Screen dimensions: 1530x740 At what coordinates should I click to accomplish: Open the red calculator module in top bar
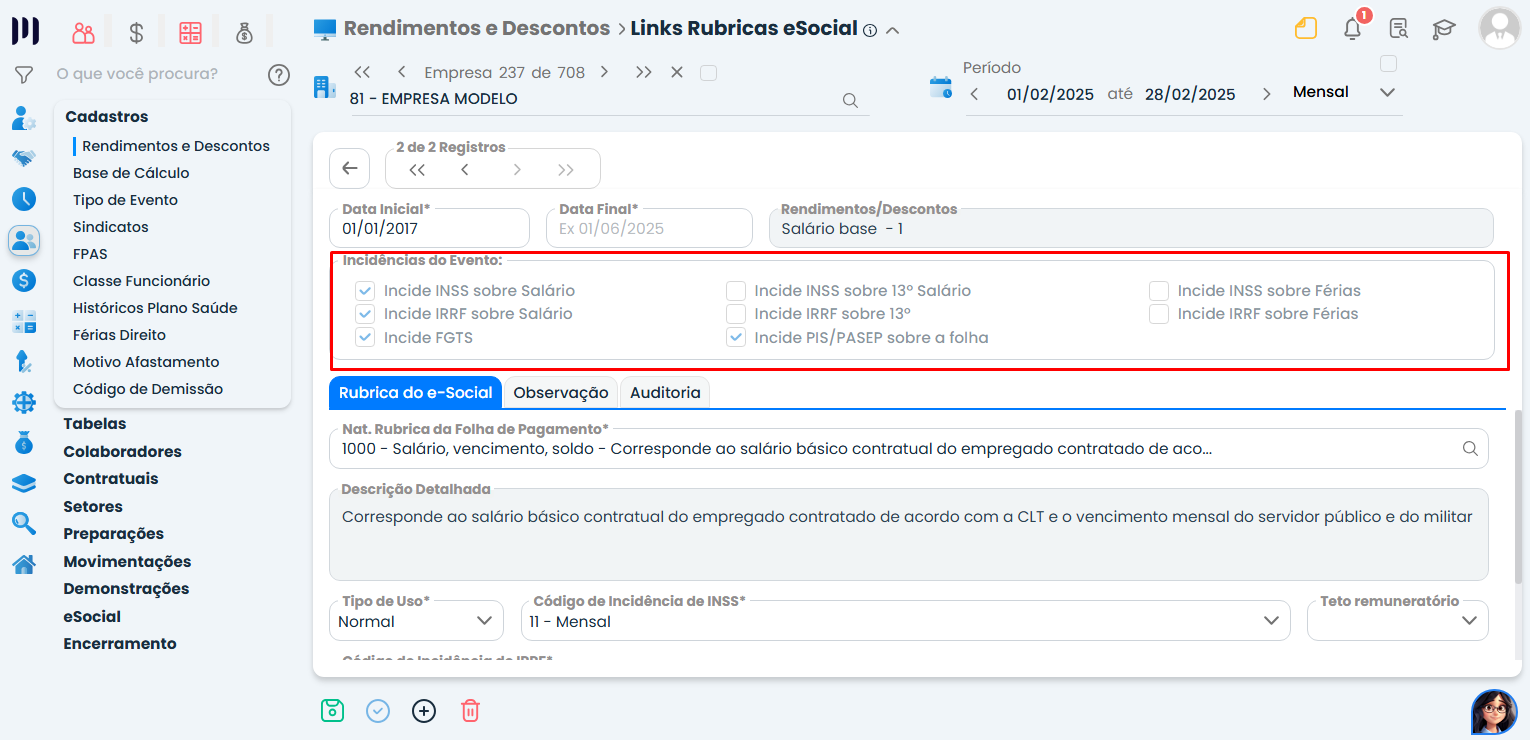[x=190, y=32]
